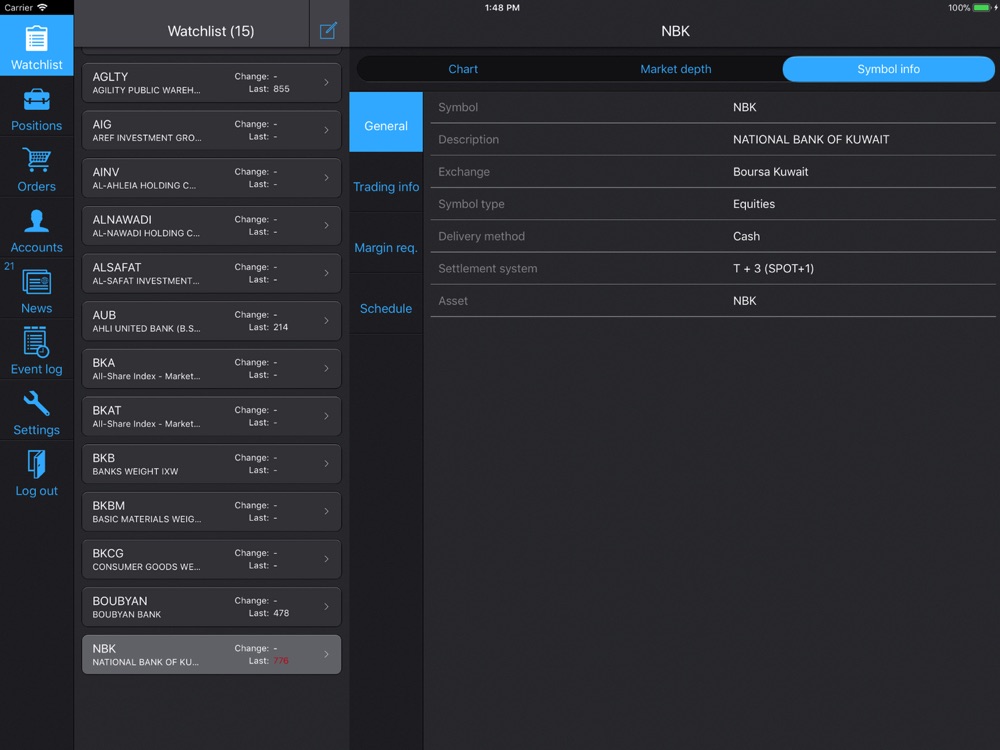Tap 1:48 PM clock in status bar
This screenshot has width=1000, height=750.
(502, 8)
